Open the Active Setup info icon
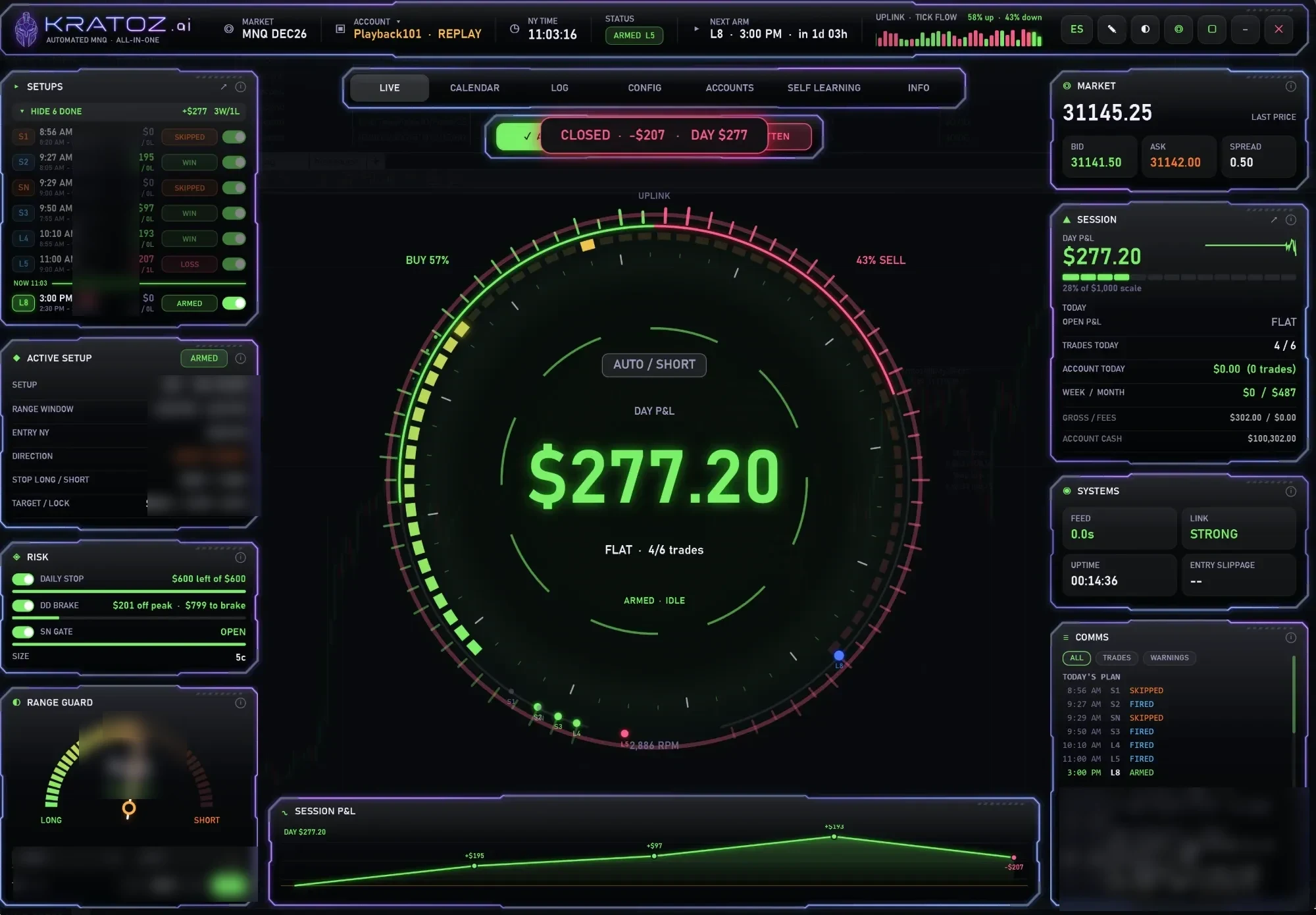Screen dimensions: 1316x915 (241, 358)
